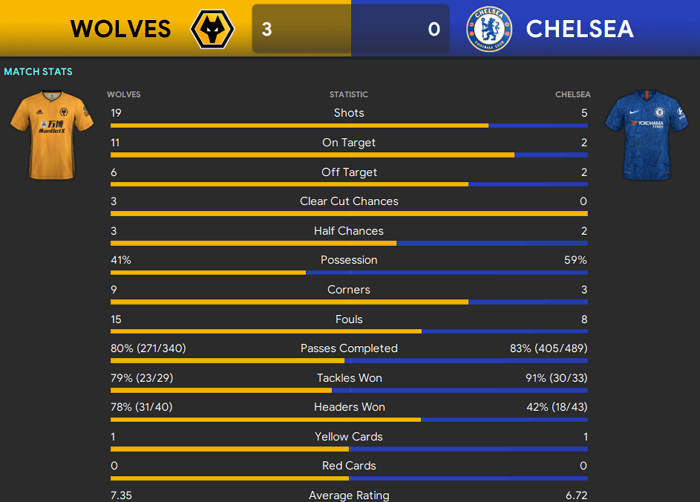
Task: Select the Passes Completed statistic label
Action: click(x=349, y=348)
